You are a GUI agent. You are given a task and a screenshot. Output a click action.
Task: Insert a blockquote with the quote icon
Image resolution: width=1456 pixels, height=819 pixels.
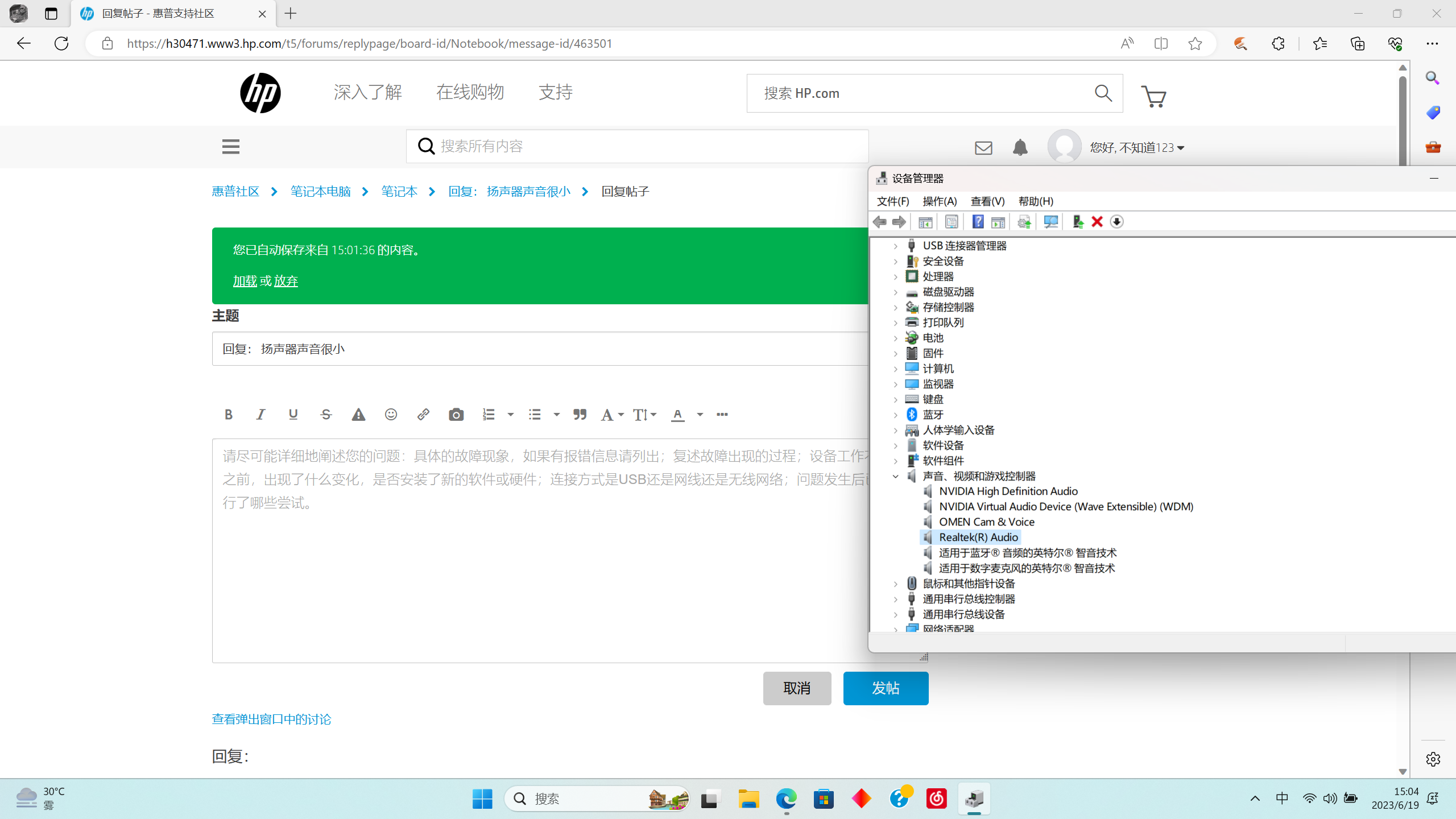coord(580,415)
